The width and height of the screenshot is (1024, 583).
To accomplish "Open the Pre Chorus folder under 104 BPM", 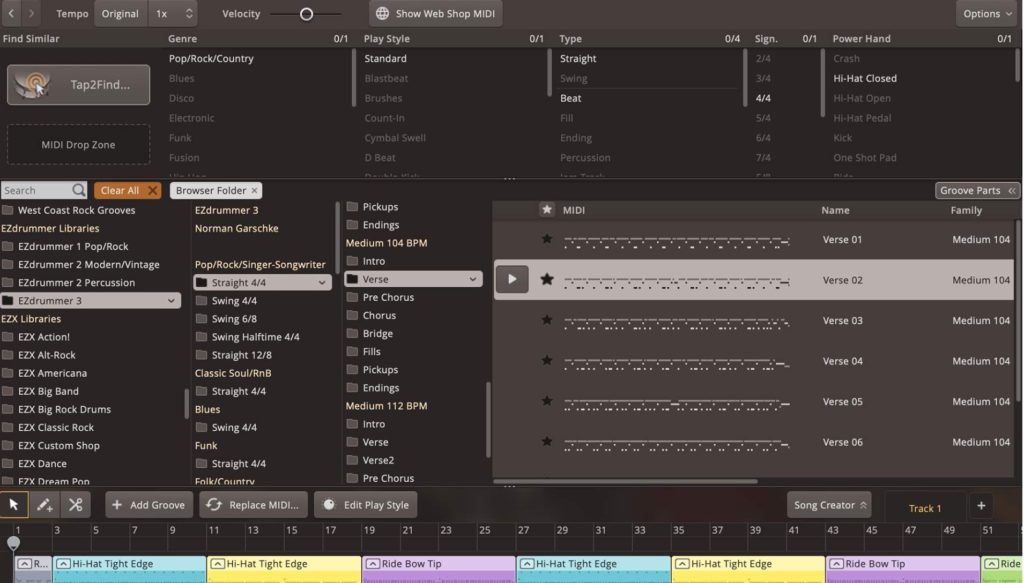I will click(388, 297).
